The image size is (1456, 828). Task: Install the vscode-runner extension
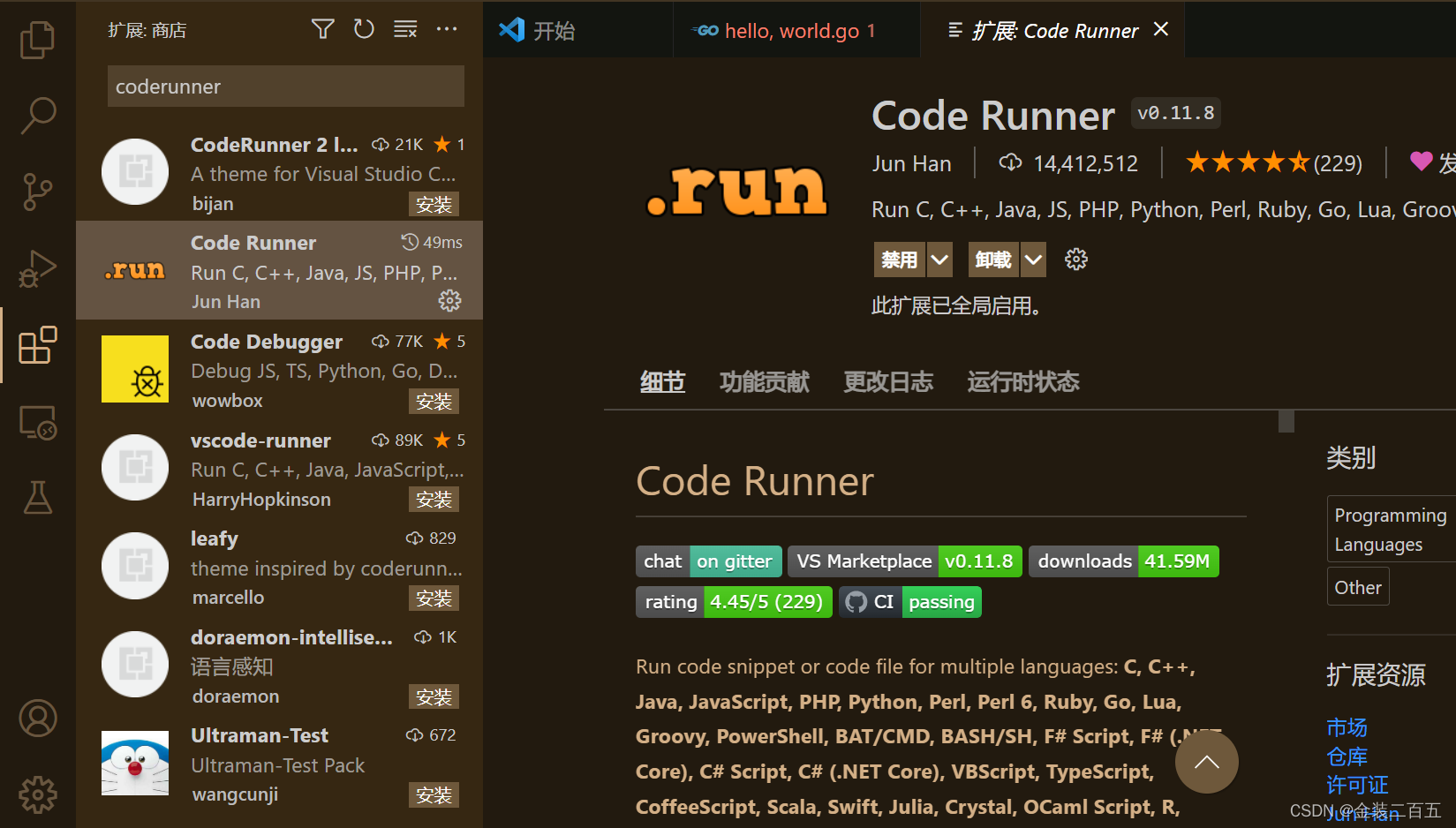point(434,500)
